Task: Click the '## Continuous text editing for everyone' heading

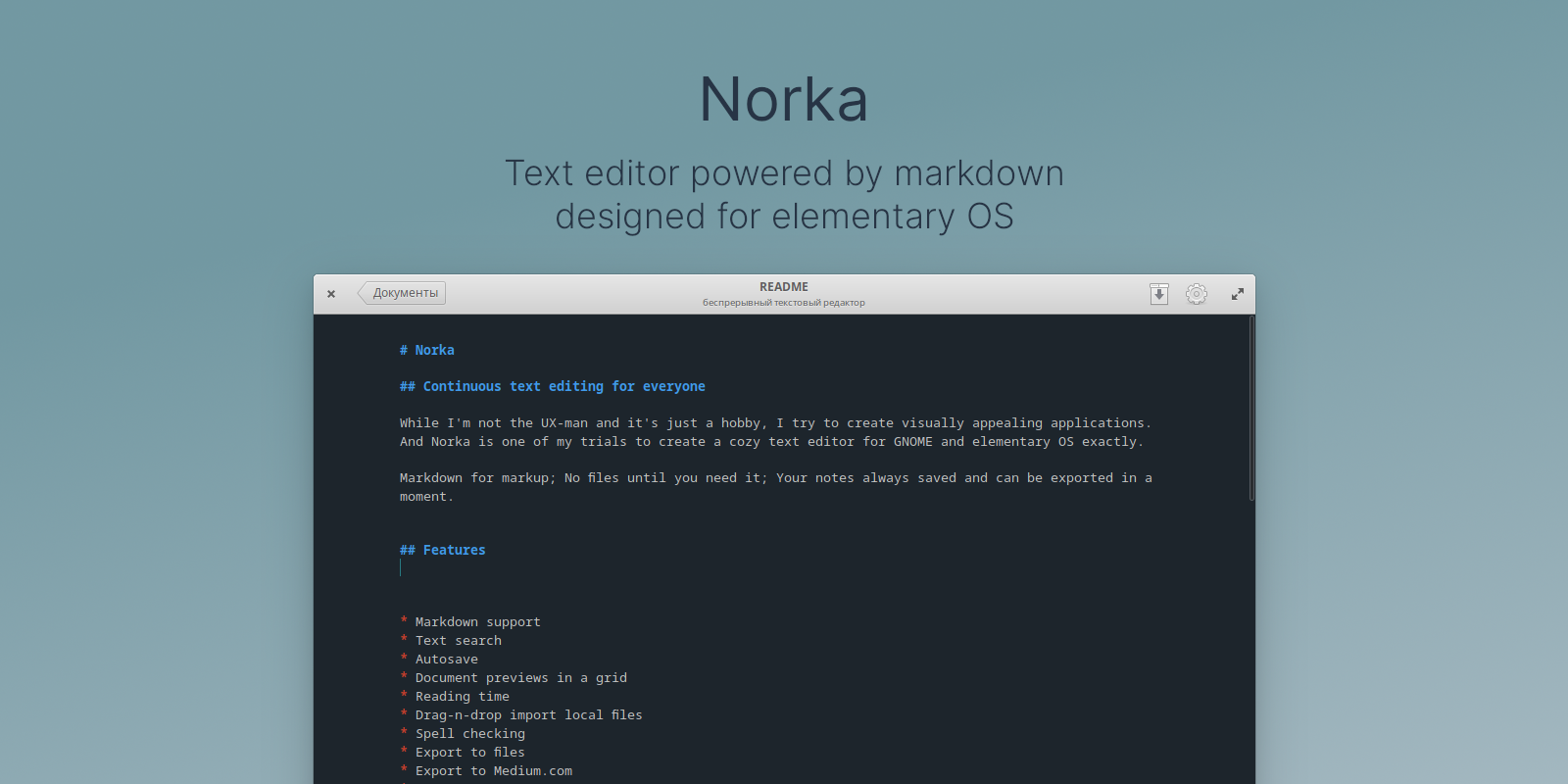Action: [x=553, y=386]
